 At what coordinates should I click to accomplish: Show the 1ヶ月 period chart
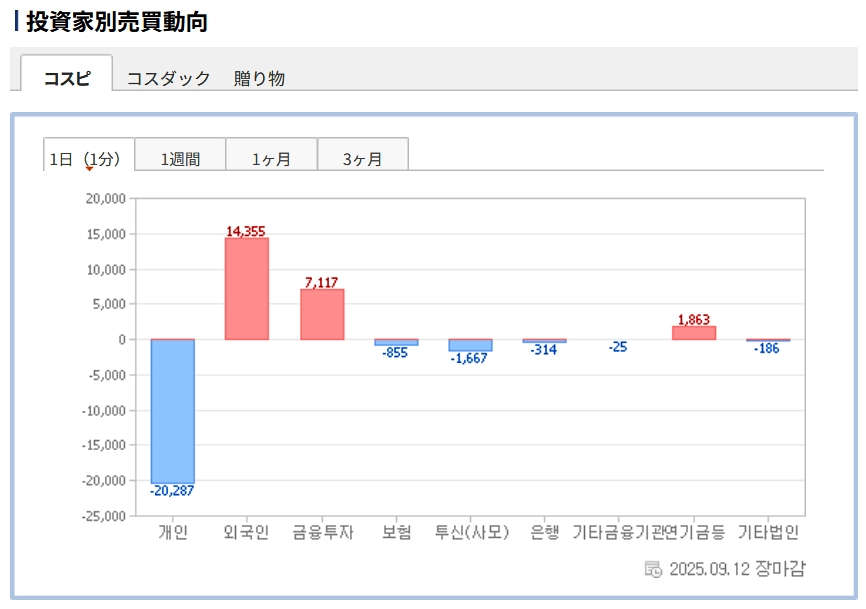pos(271,157)
